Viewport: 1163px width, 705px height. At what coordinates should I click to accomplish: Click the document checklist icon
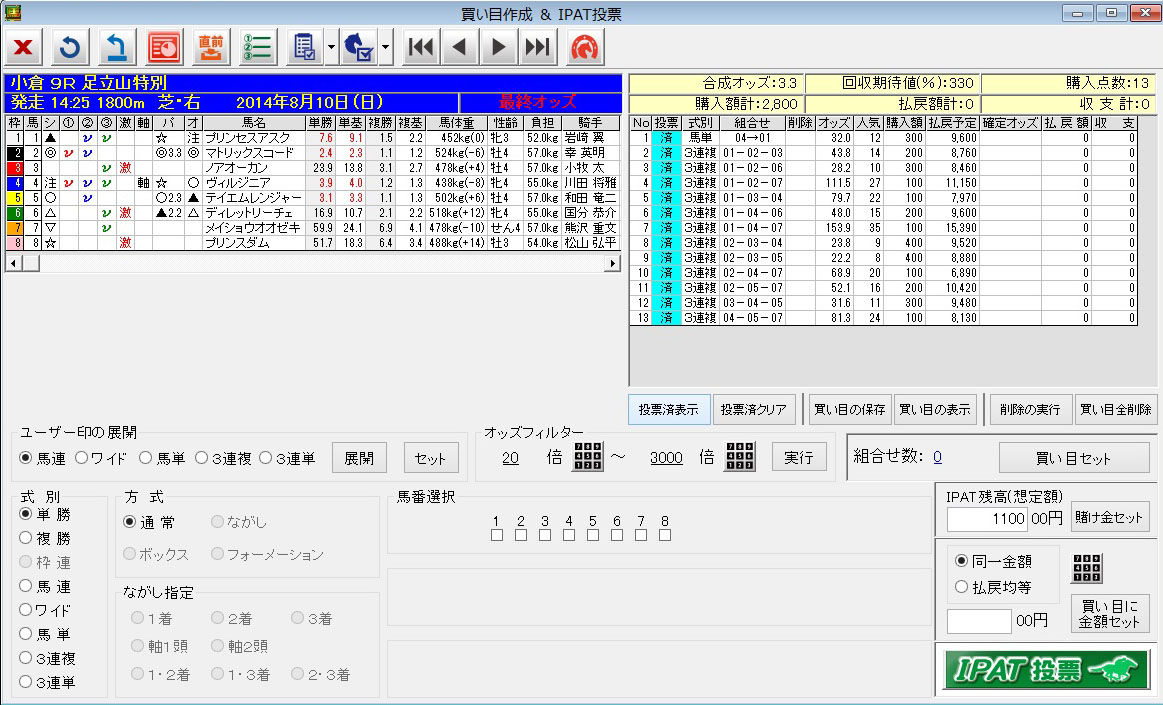(x=304, y=47)
